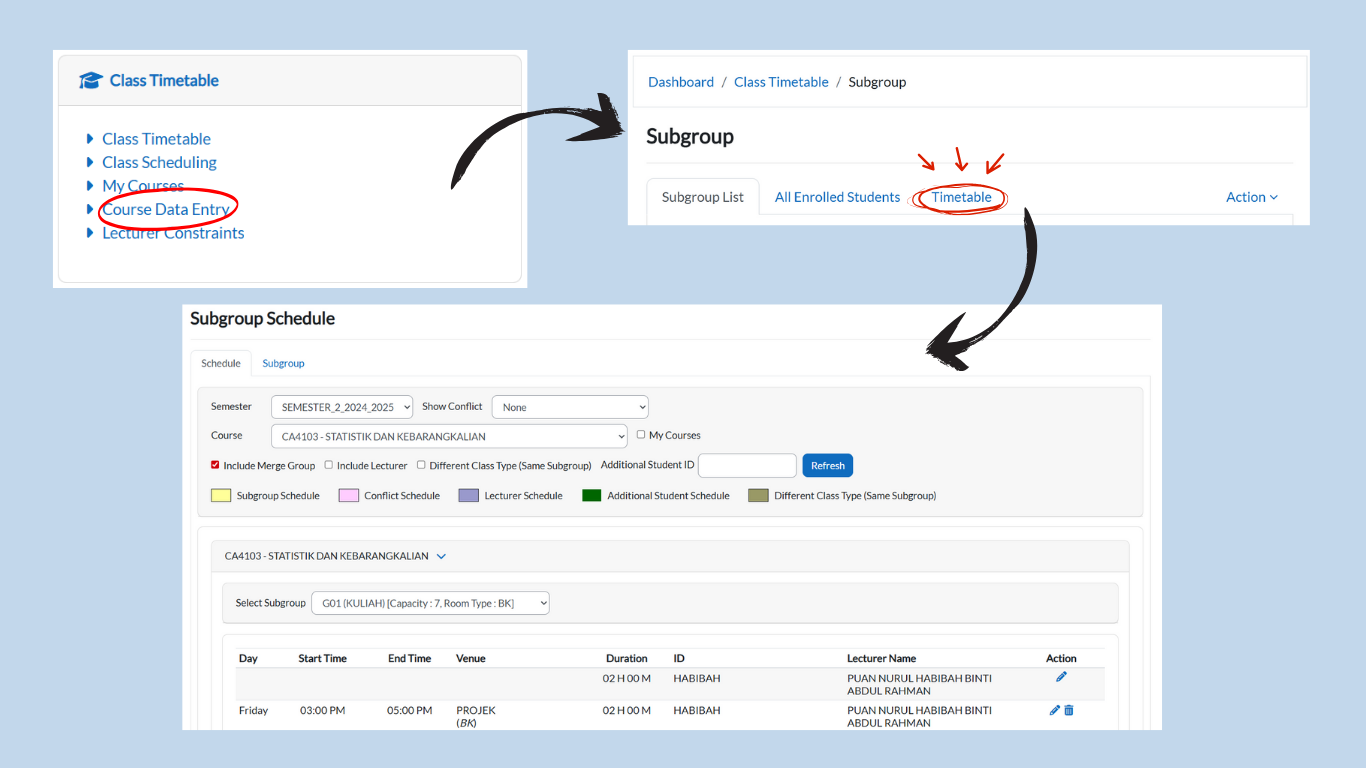Image resolution: width=1366 pixels, height=768 pixels.
Task: Click the arrow bullet beside Lecturer Constraints
Action: pyautogui.click(x=90, y=233)
